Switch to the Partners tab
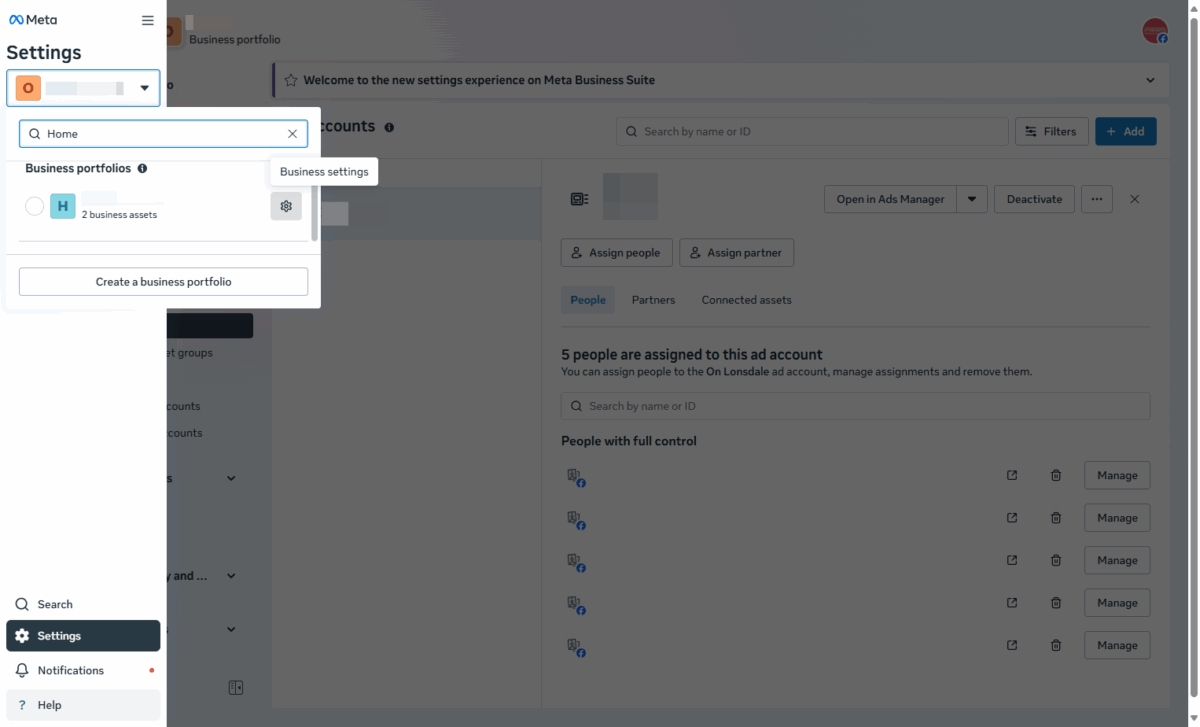Image resolution: width=1200 pixels, height=727 pixels. coord(653,300)
